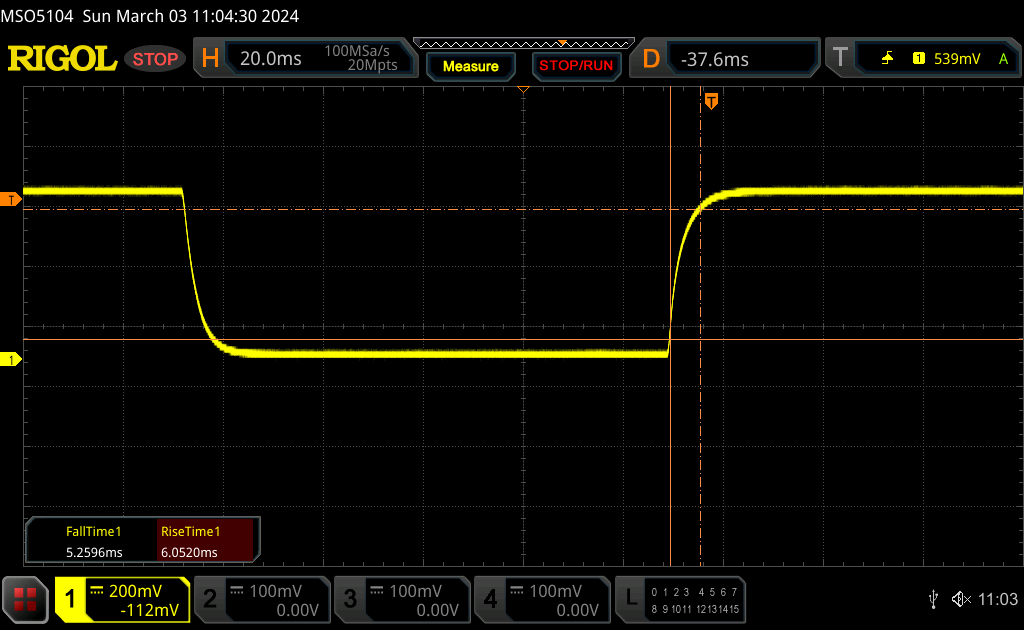Click the muted speaker sound icon
The width and height of the screenshot is (1024, 630).
point(961,599)
